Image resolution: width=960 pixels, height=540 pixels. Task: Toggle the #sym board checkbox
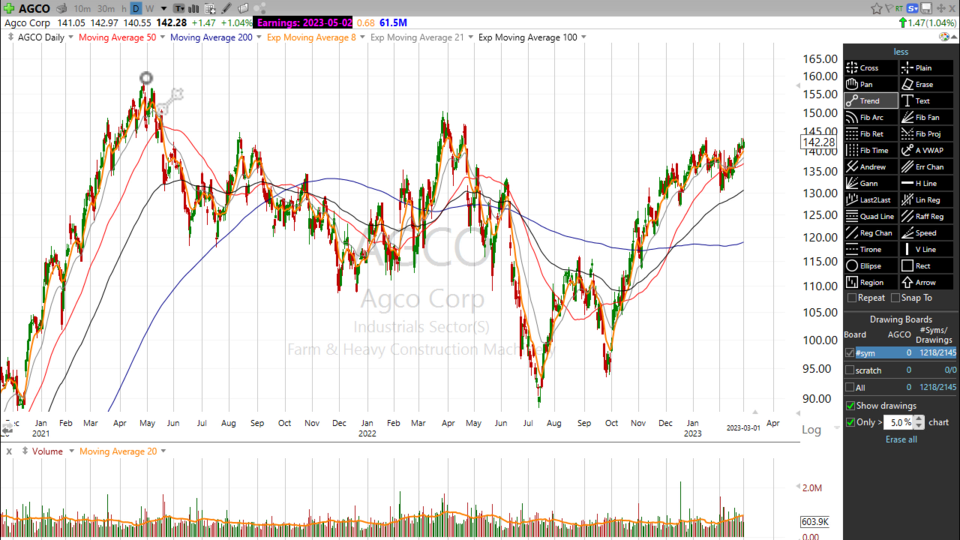(850, 353)
